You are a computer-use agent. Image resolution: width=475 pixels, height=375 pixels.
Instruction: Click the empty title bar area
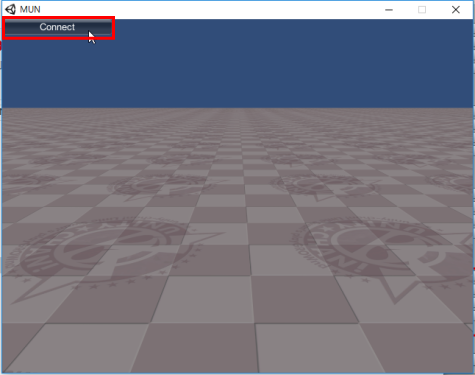(x=210, y=9)
